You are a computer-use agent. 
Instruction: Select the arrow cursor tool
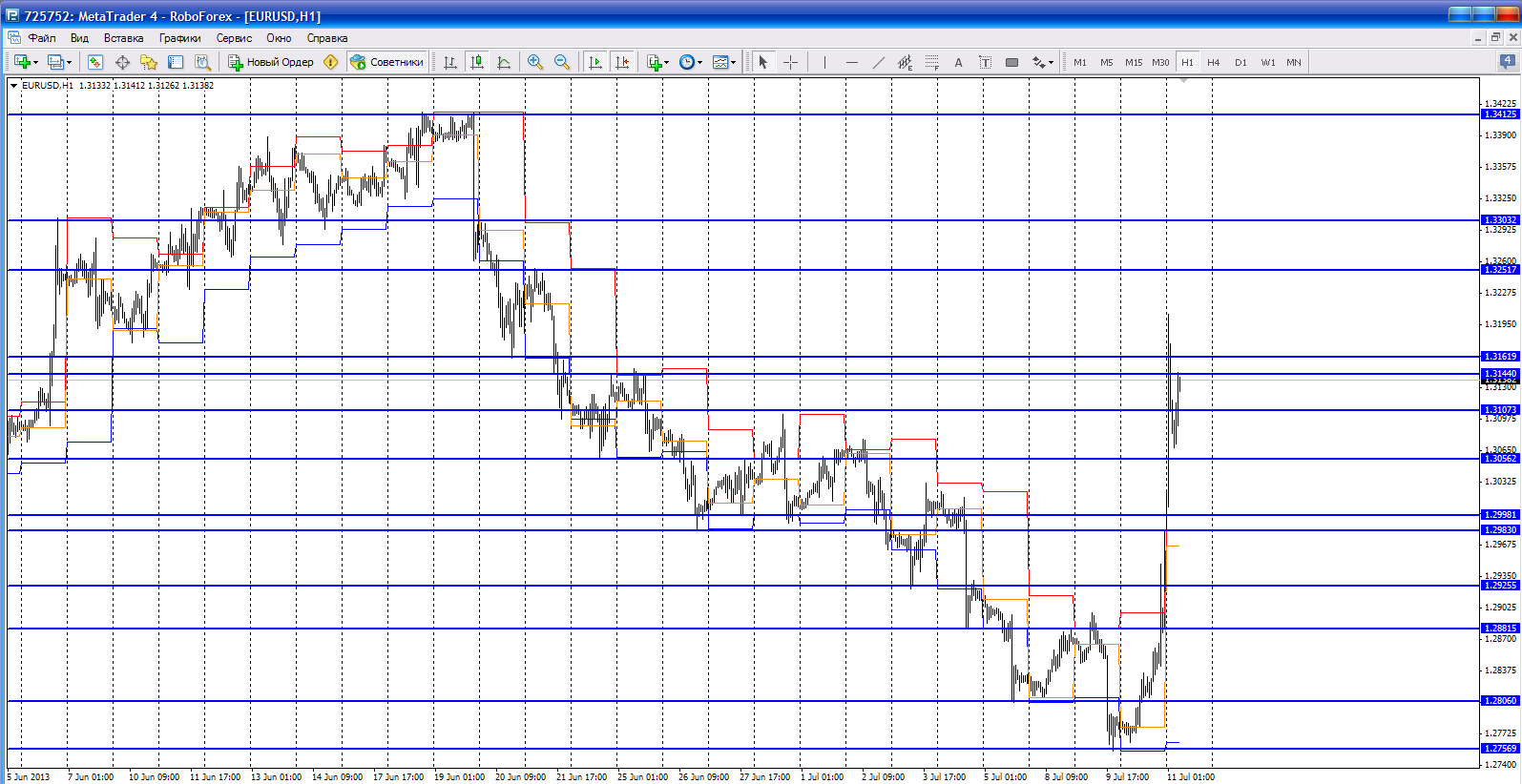762,62
